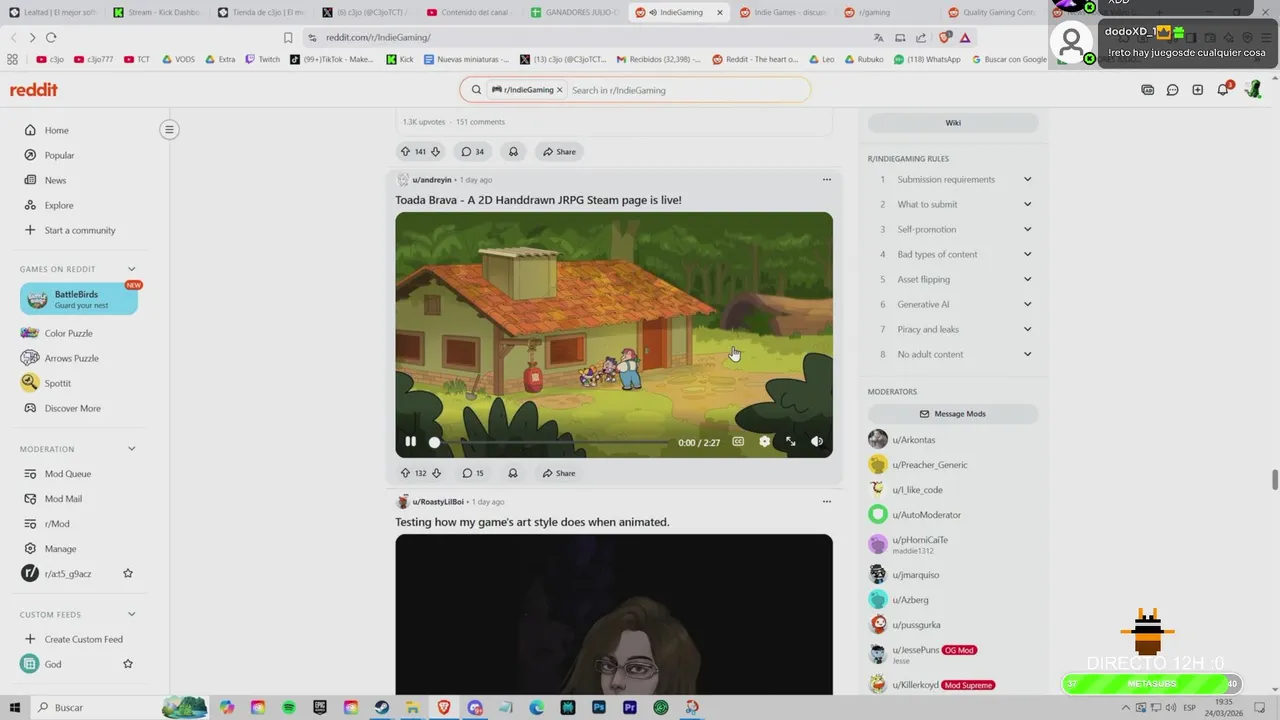Image resolution: width=1280 pixels, height=720 pixels.
Task: Open user avatar menu in Reddit header
Action: (x=1253, y=90)
